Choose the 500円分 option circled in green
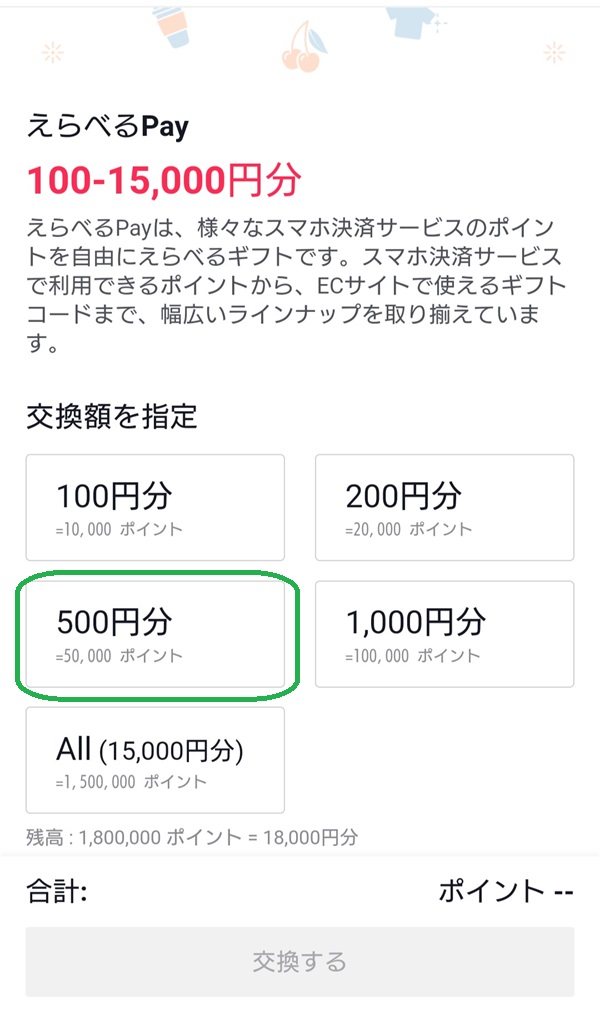Viewport: 600px width, 1011px height. (x=155, y=634)
